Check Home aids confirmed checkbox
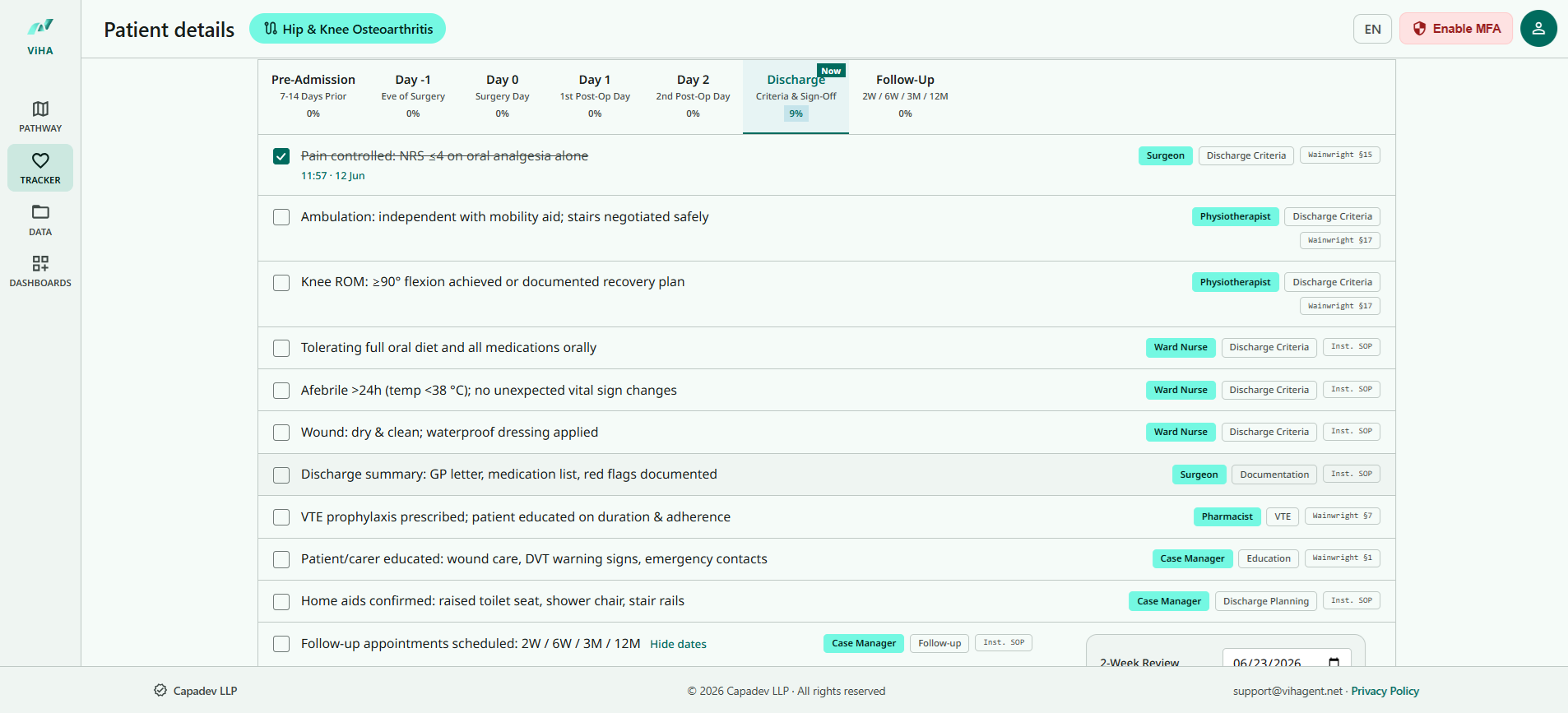Image resolution: width=1568 pixels, height=713 pixels. (x=281, y=602)
